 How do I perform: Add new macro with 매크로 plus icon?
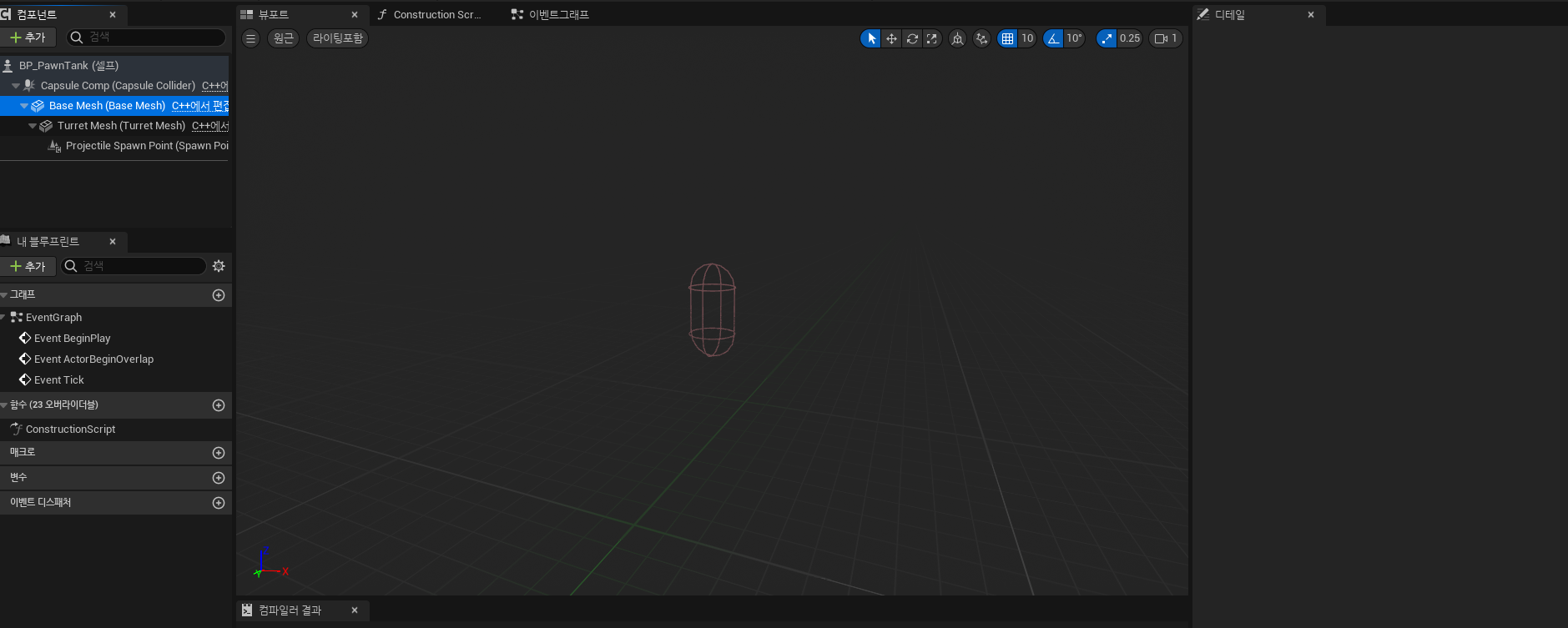(x=219, y=453)
